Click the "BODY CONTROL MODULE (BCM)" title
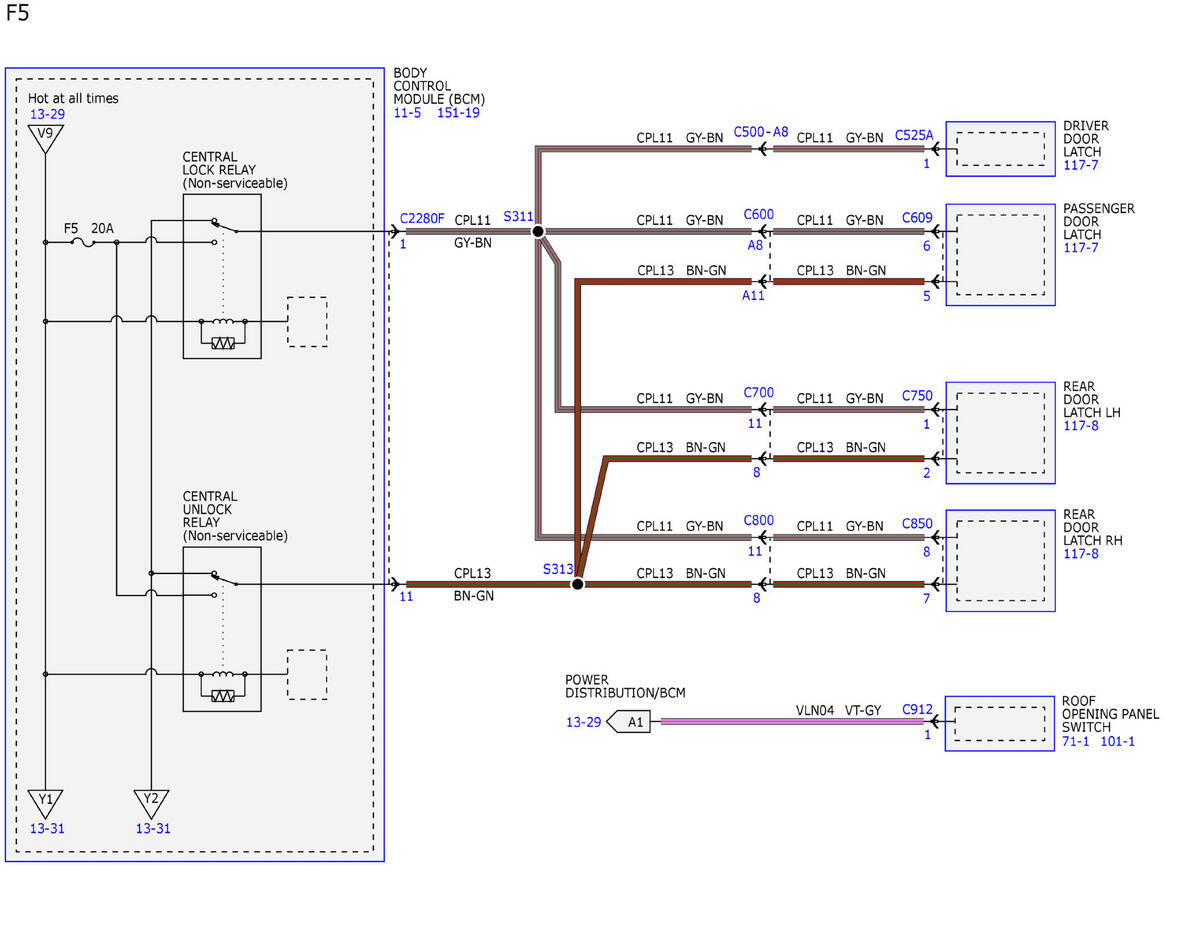The width and height of the screenshot is (1200, 927). (x=439, y=87)
